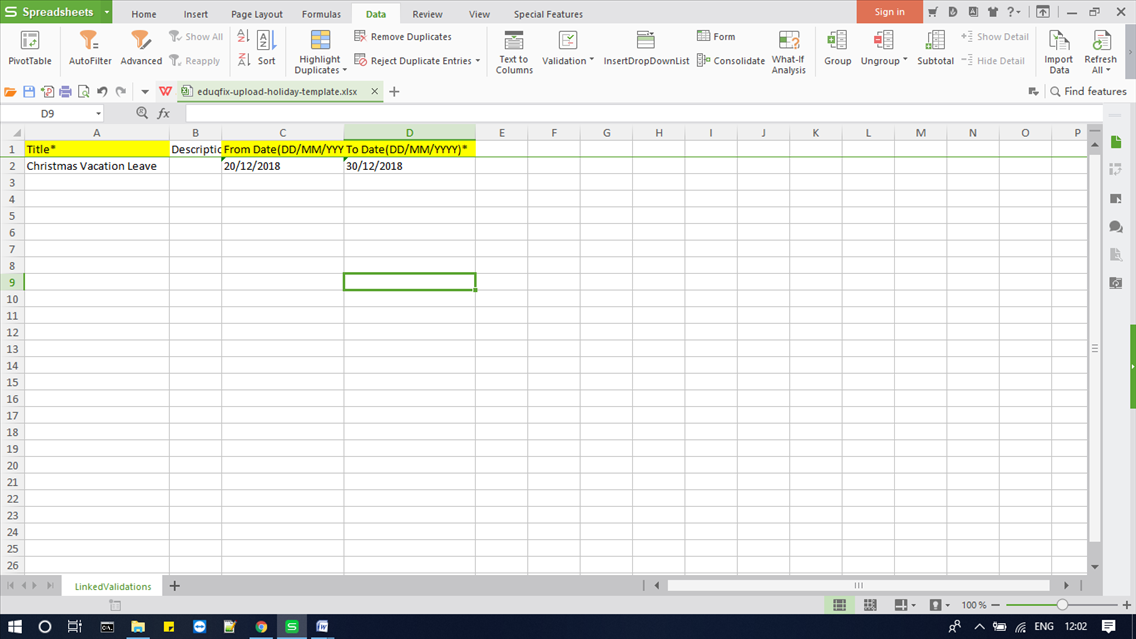Expand Ungroup dropdown arrow

click(905, 60)
